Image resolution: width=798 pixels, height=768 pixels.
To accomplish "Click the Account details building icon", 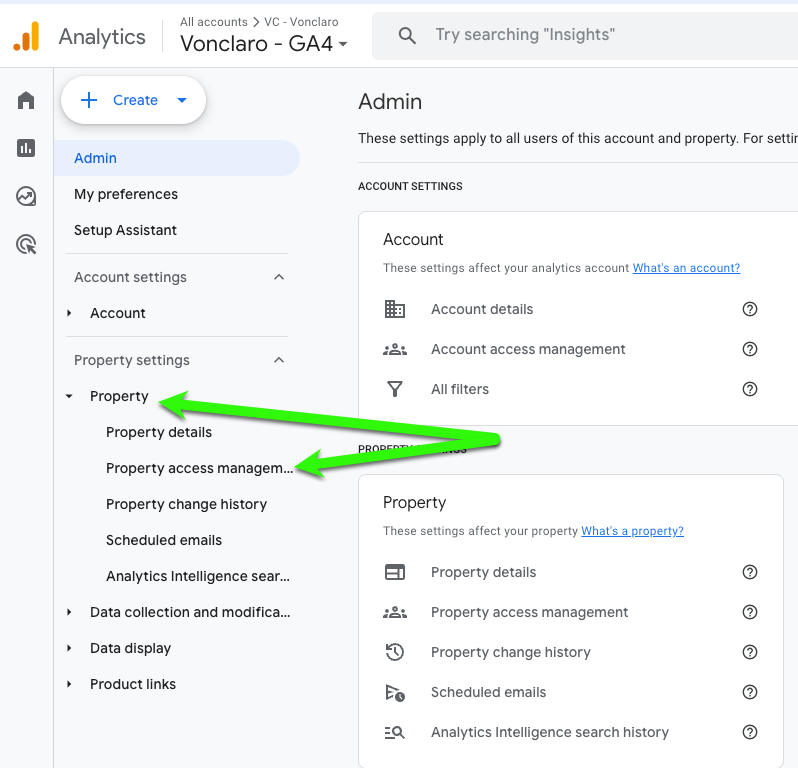I will click(x=394, y=309).
